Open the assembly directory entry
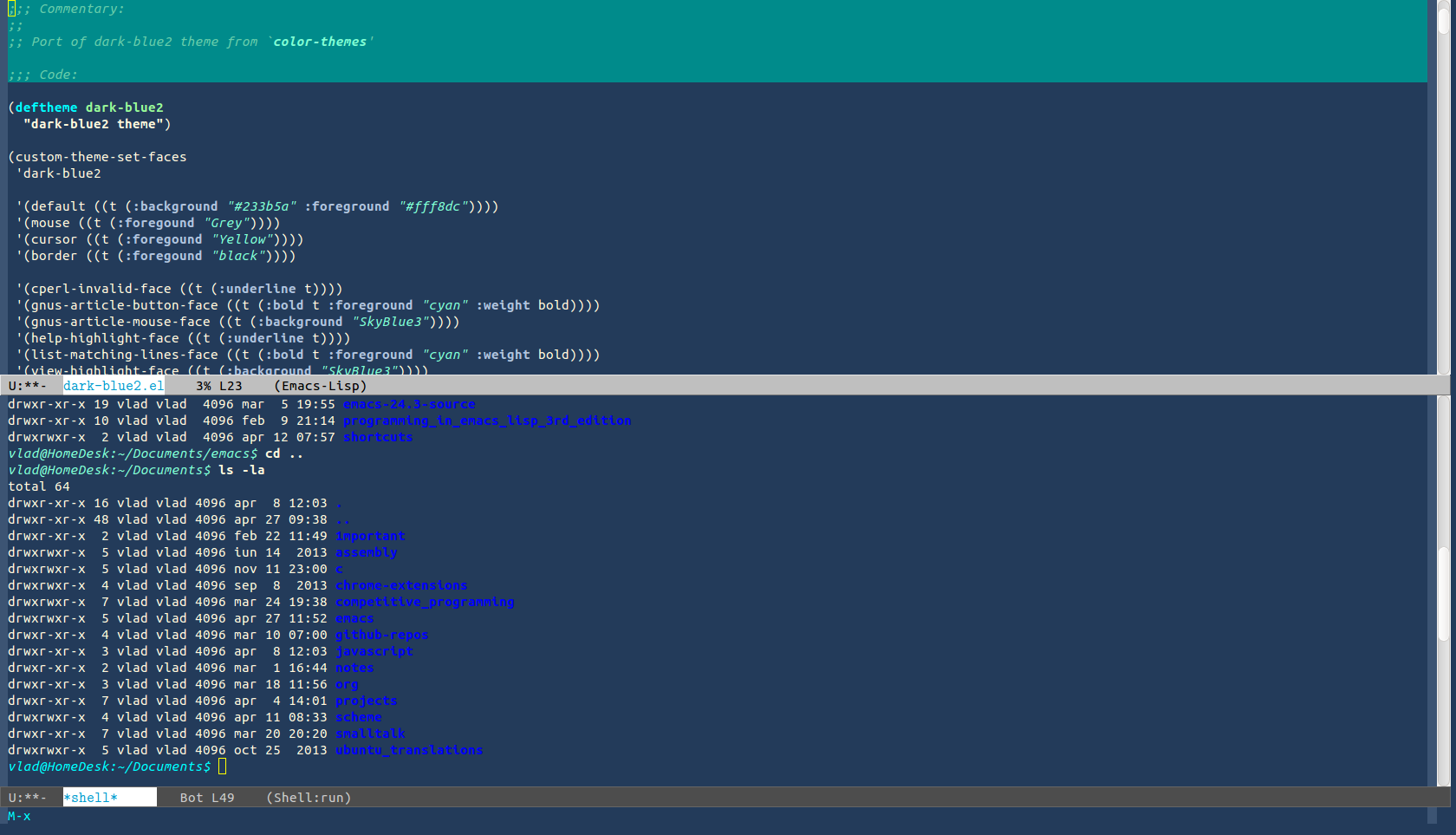Viewport: 1456px width, 835px height. tap(367, 552)
